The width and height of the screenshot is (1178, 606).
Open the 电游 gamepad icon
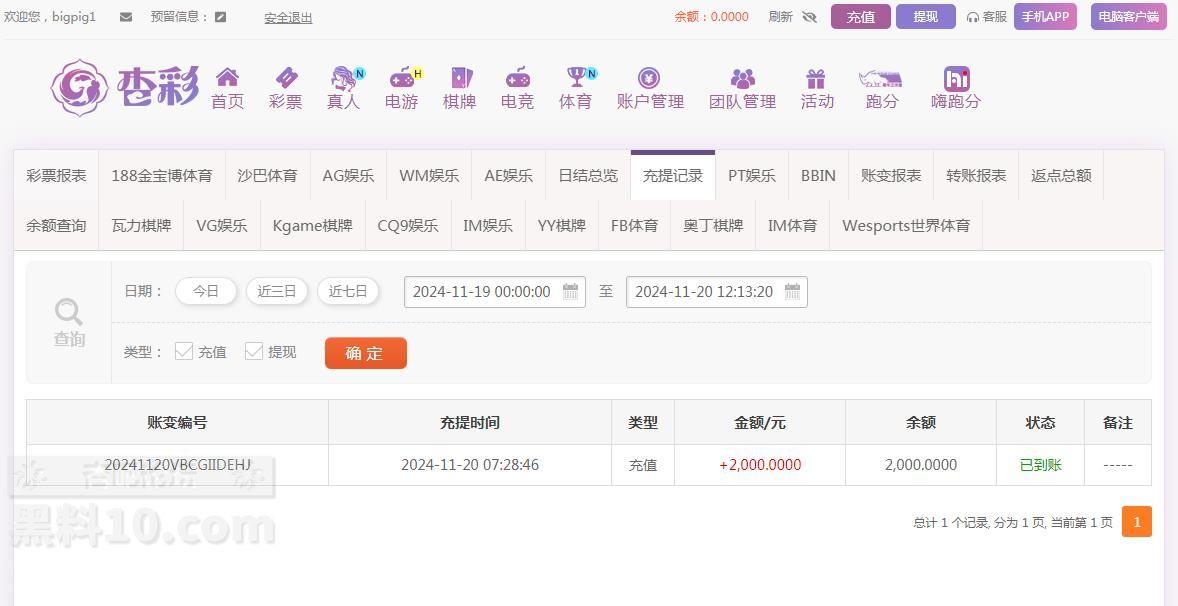pos(401,78)
